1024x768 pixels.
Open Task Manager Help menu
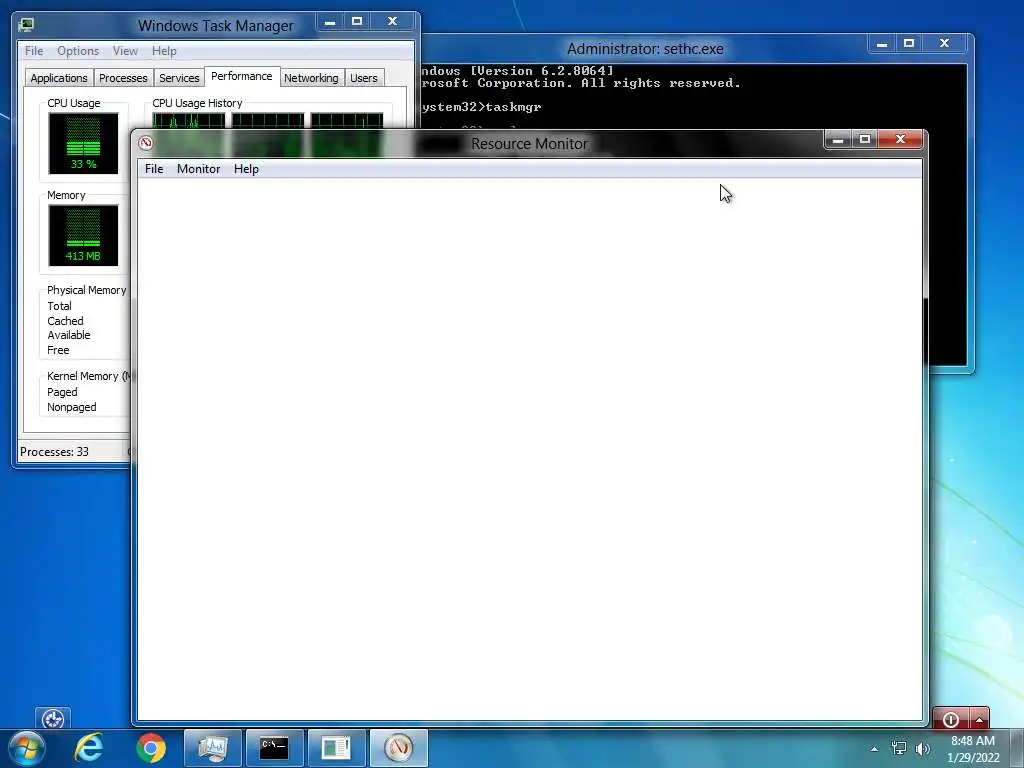tap(164, 51)
